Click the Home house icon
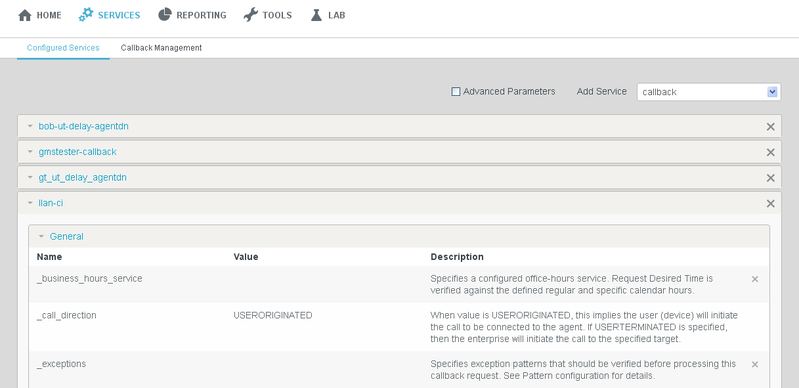 [25, 15]
